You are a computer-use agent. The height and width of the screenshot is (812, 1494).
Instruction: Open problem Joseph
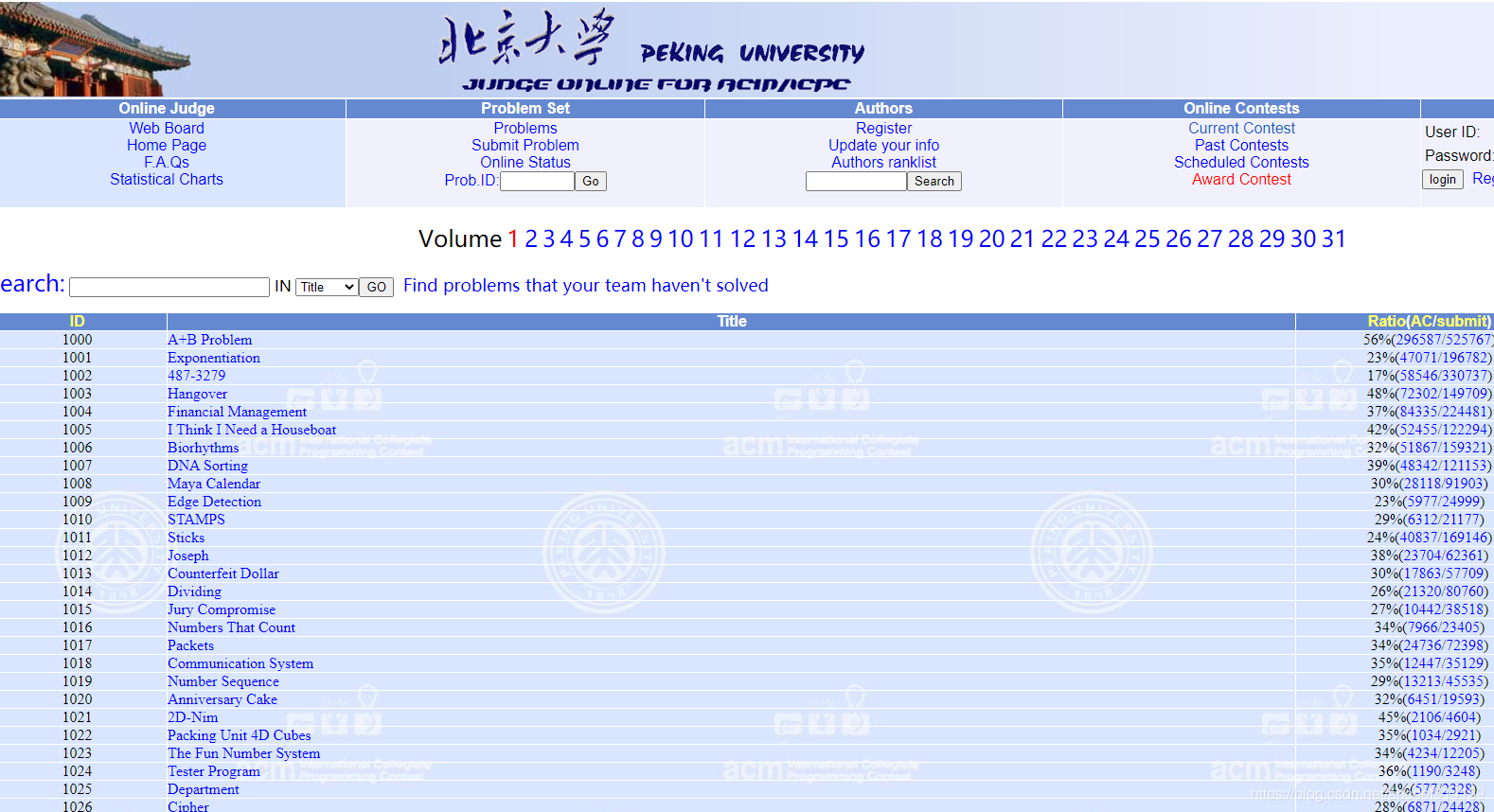coord(188,556)
